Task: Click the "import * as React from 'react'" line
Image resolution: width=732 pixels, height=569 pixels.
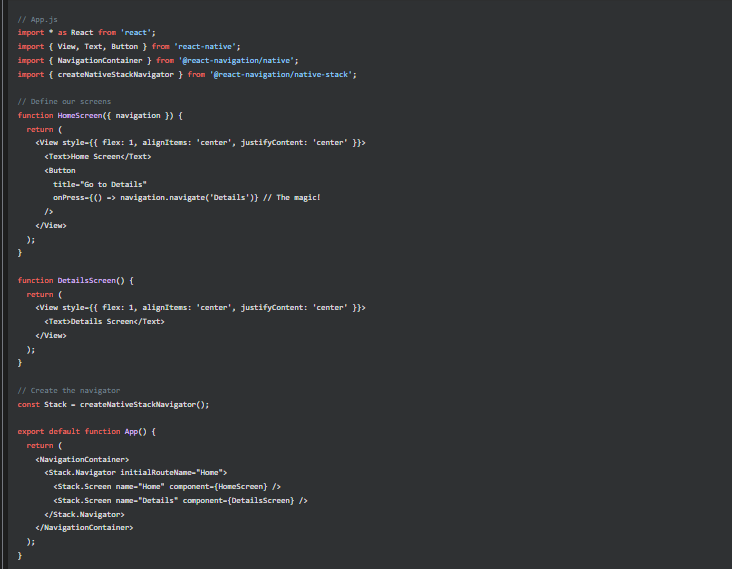Action: pos(86,33)
